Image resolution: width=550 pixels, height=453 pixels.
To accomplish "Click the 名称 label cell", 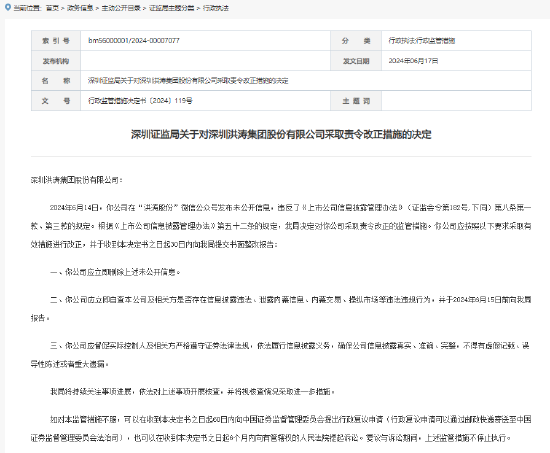I will point(56,81).
